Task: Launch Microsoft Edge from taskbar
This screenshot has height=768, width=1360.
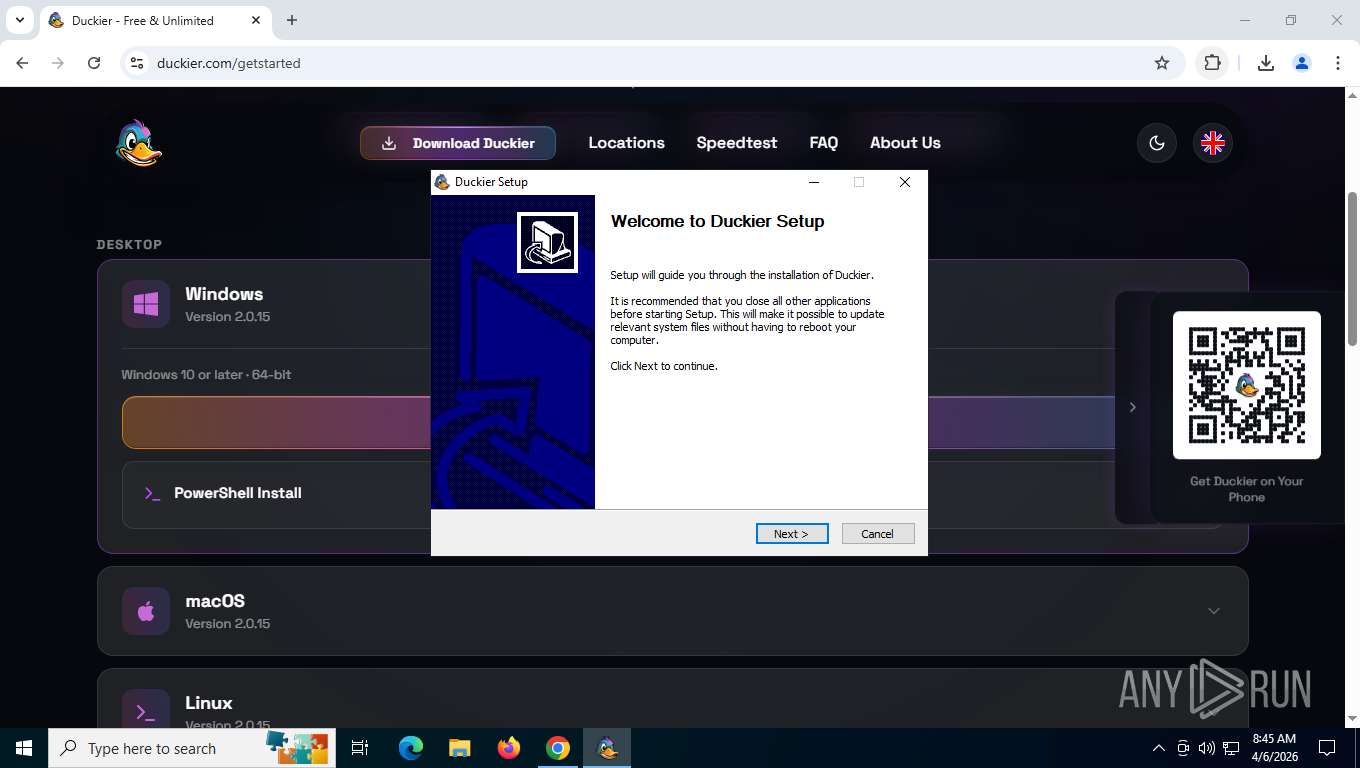Action: click(411, 748)
